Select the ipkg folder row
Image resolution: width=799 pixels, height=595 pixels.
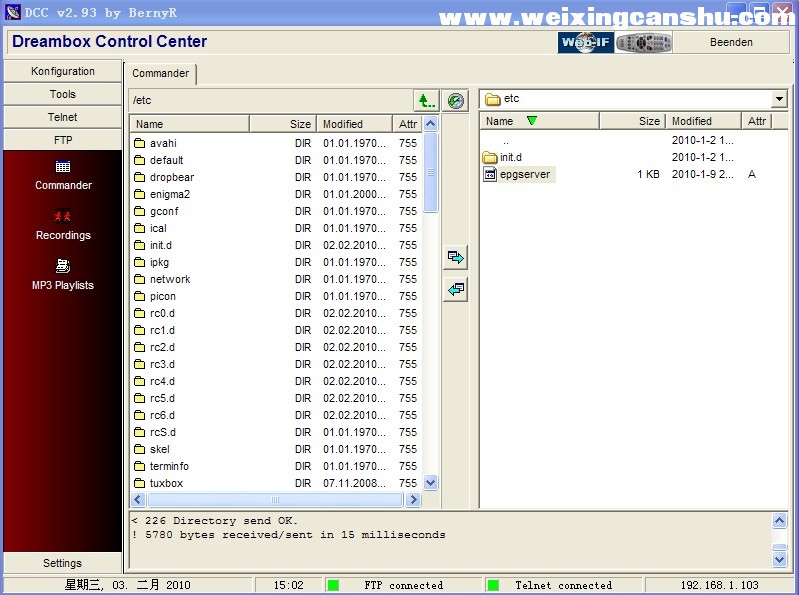tap(277, 262)
